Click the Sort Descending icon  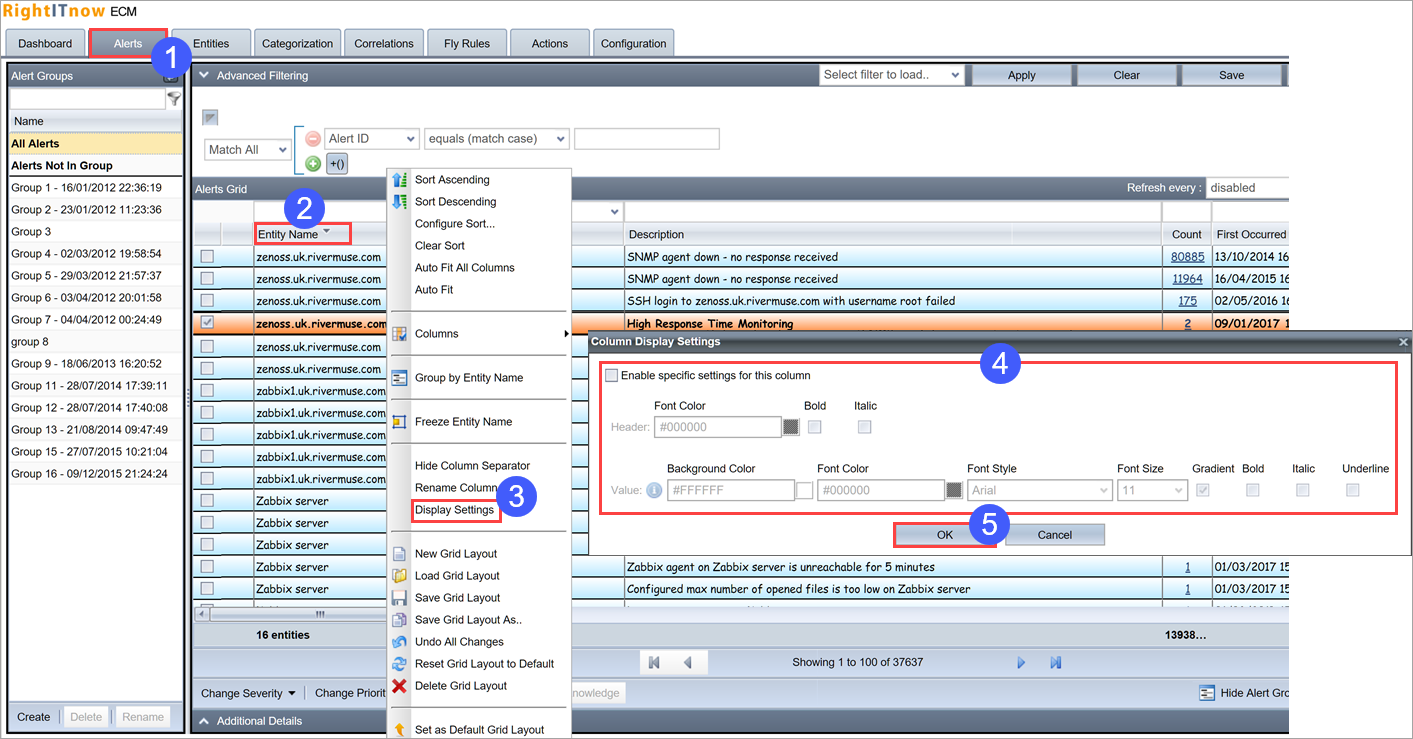click(400, 202)
